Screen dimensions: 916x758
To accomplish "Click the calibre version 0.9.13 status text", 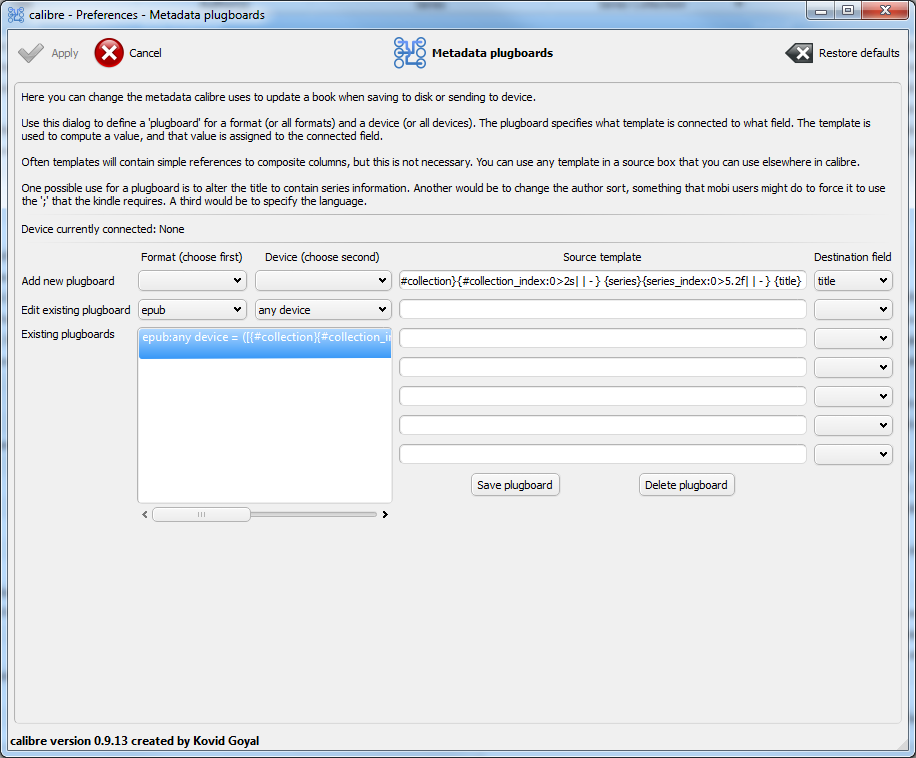I will (134, 740).
